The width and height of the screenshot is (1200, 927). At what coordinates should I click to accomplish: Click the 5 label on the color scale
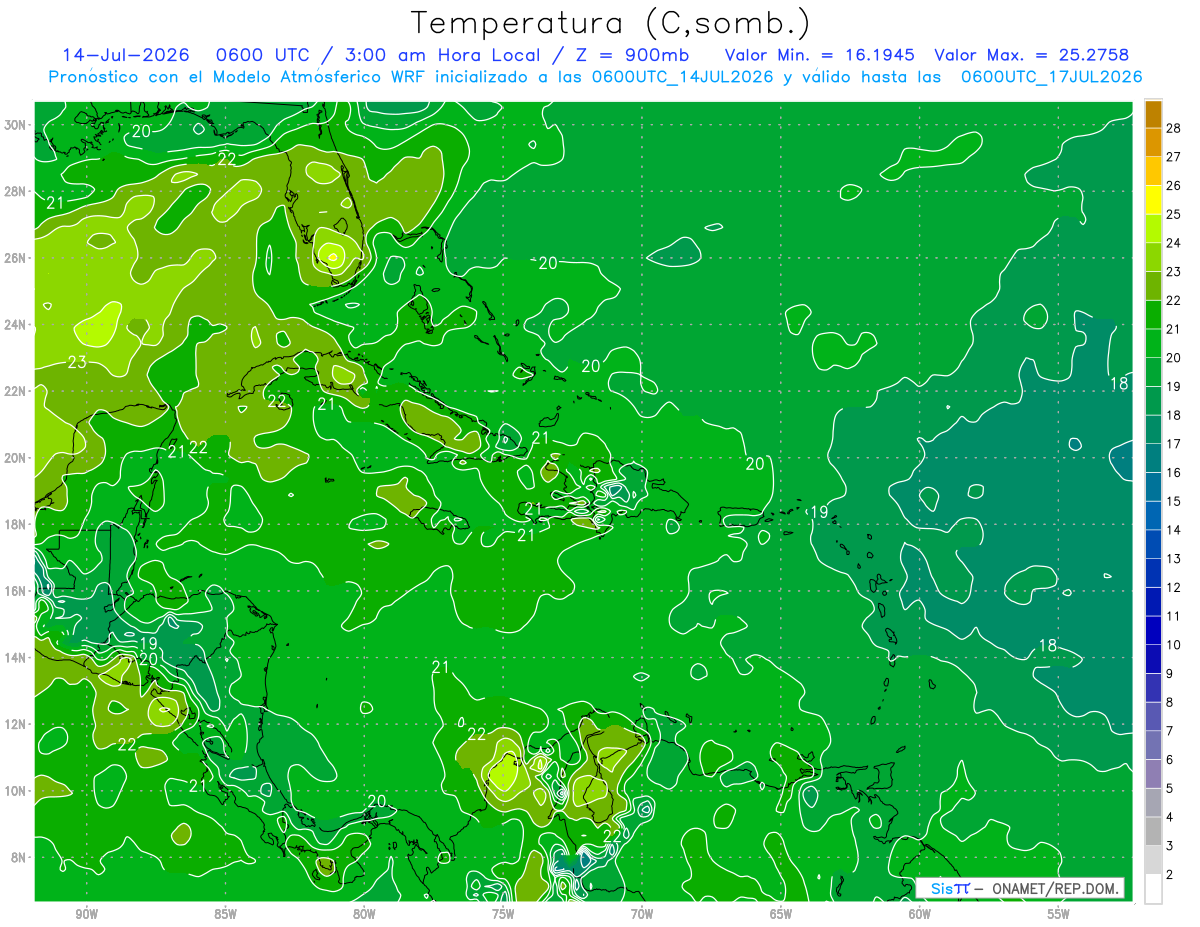(1169, 789)
